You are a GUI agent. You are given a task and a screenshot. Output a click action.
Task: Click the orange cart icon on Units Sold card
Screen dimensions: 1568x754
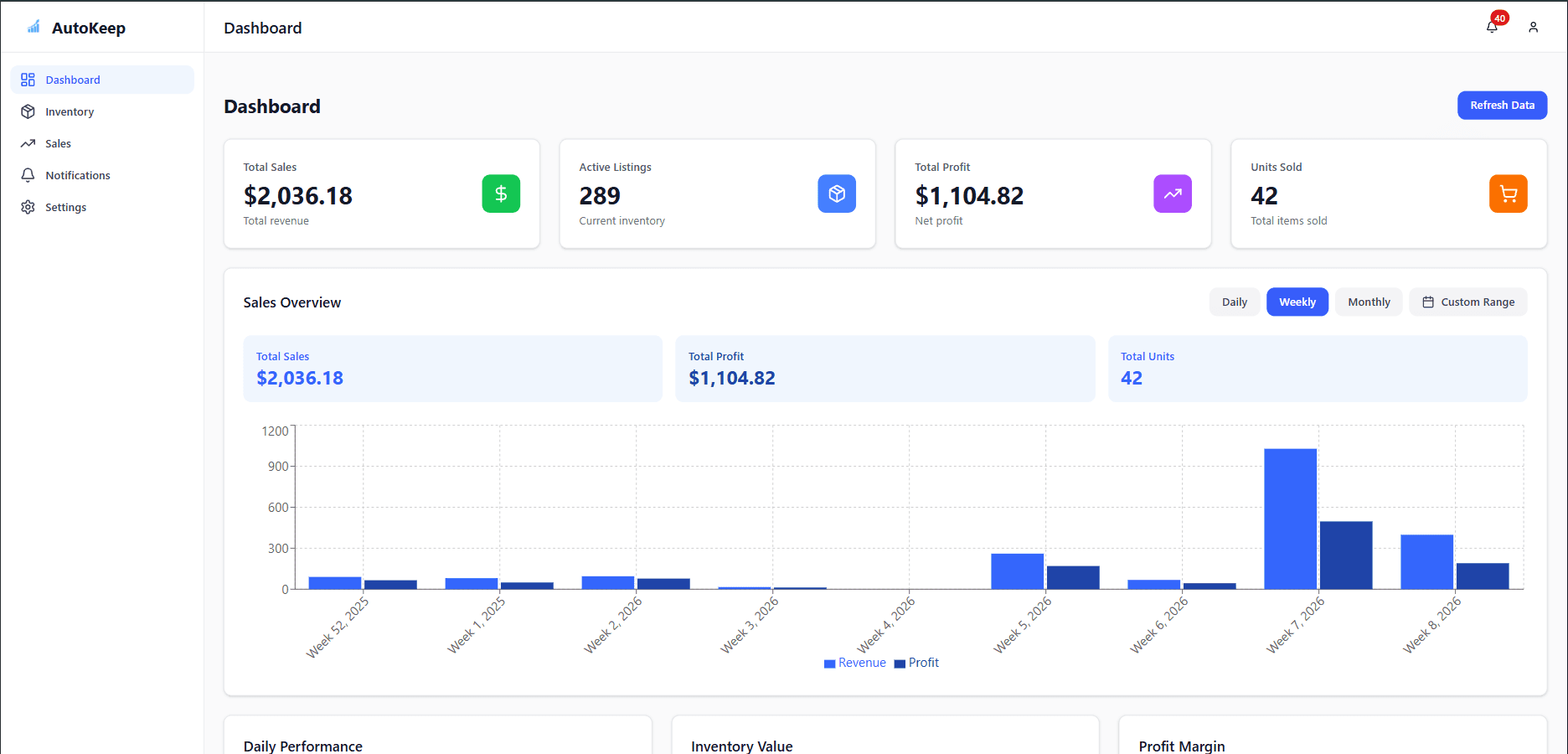tap(1508, 194)
